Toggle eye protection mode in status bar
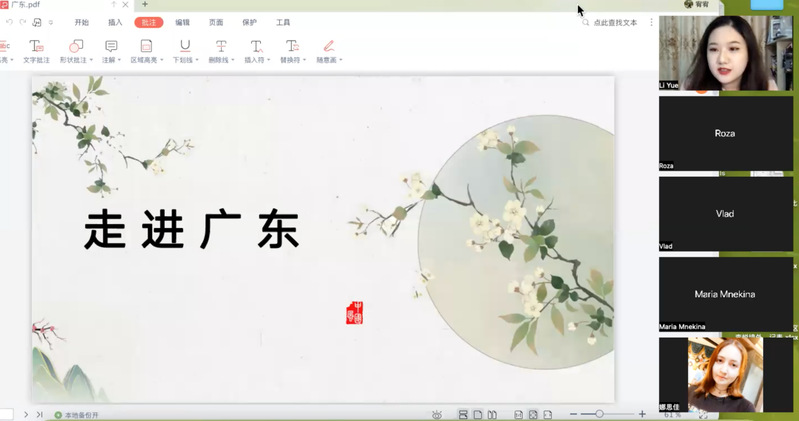Image resolution: width=799 pixels, height=421 pixels. point(437,415)
